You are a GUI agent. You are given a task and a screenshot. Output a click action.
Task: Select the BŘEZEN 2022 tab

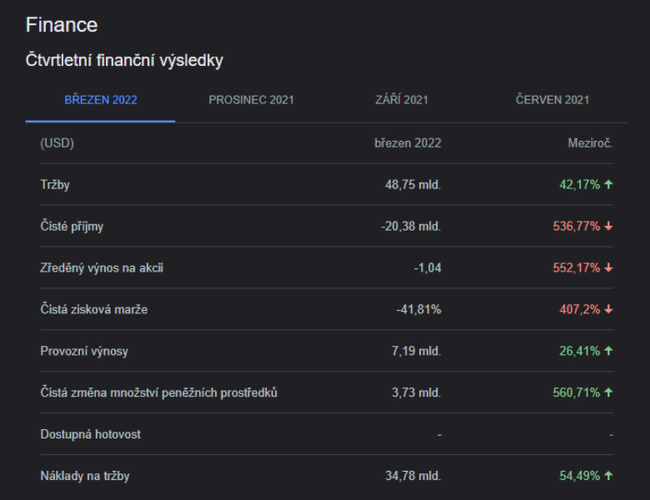(100, 100)
